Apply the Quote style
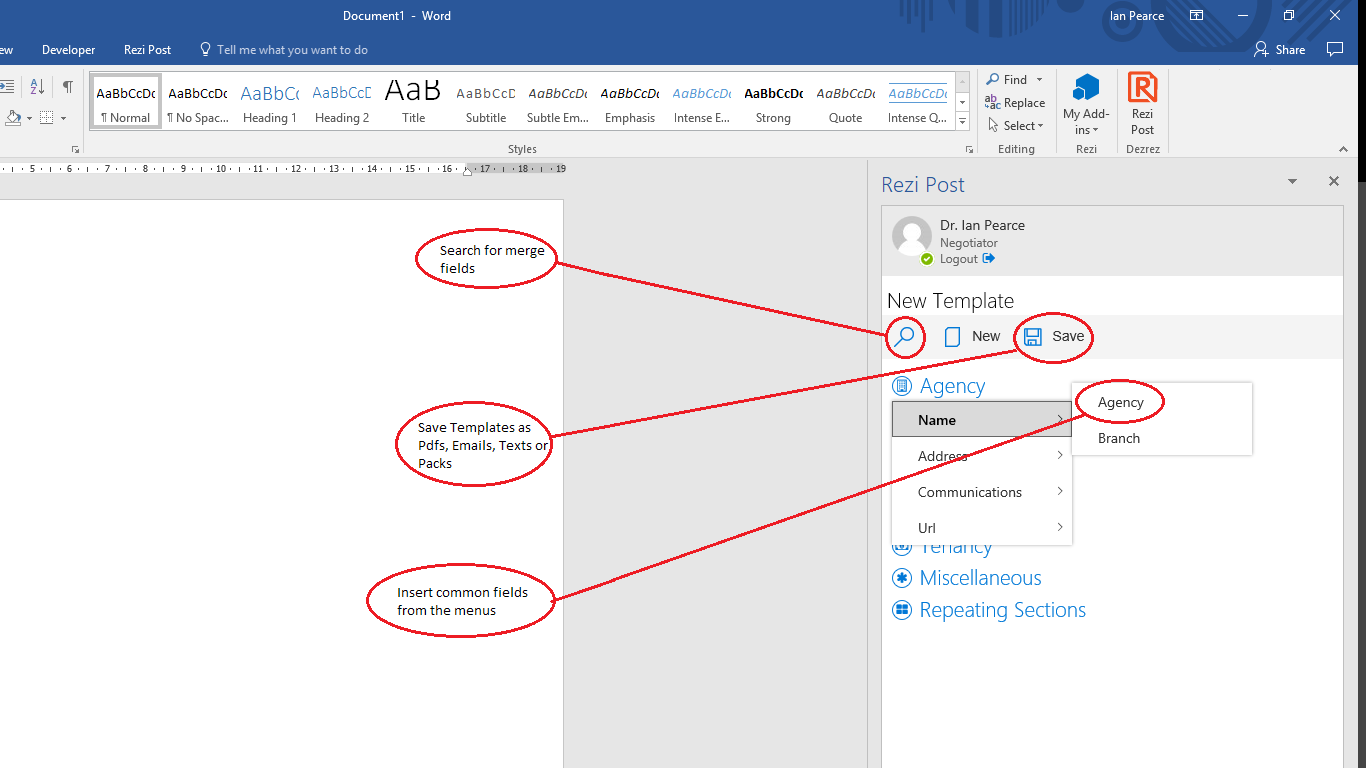 (846, 103)
